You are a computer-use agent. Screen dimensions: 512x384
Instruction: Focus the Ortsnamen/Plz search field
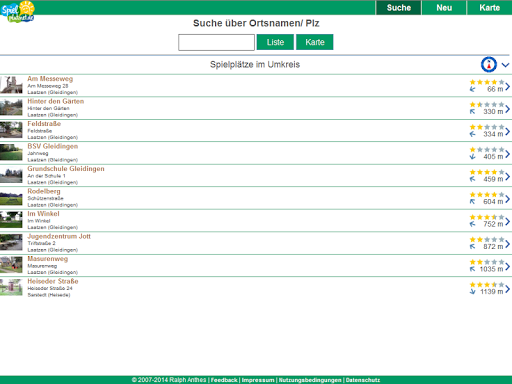(x=216, y=42)
